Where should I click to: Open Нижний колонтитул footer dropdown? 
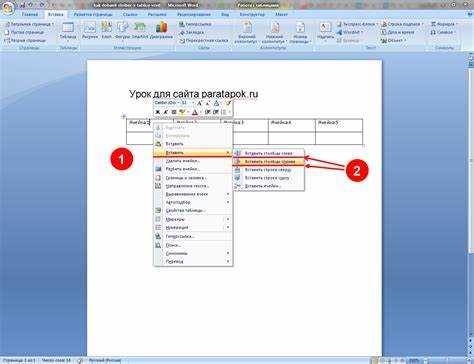275,33
